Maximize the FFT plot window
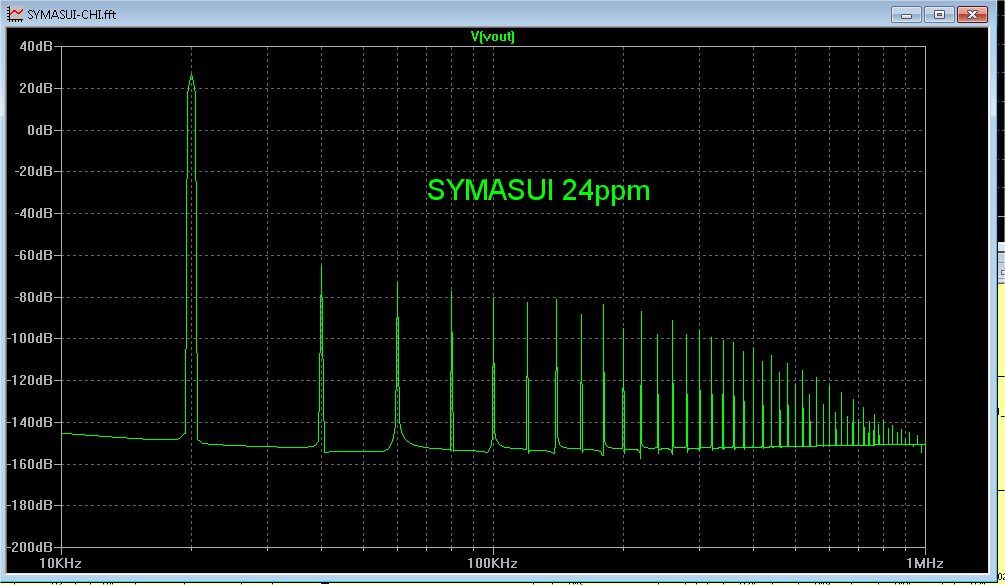Viewport: 1005px width, 585px height. 939,15
